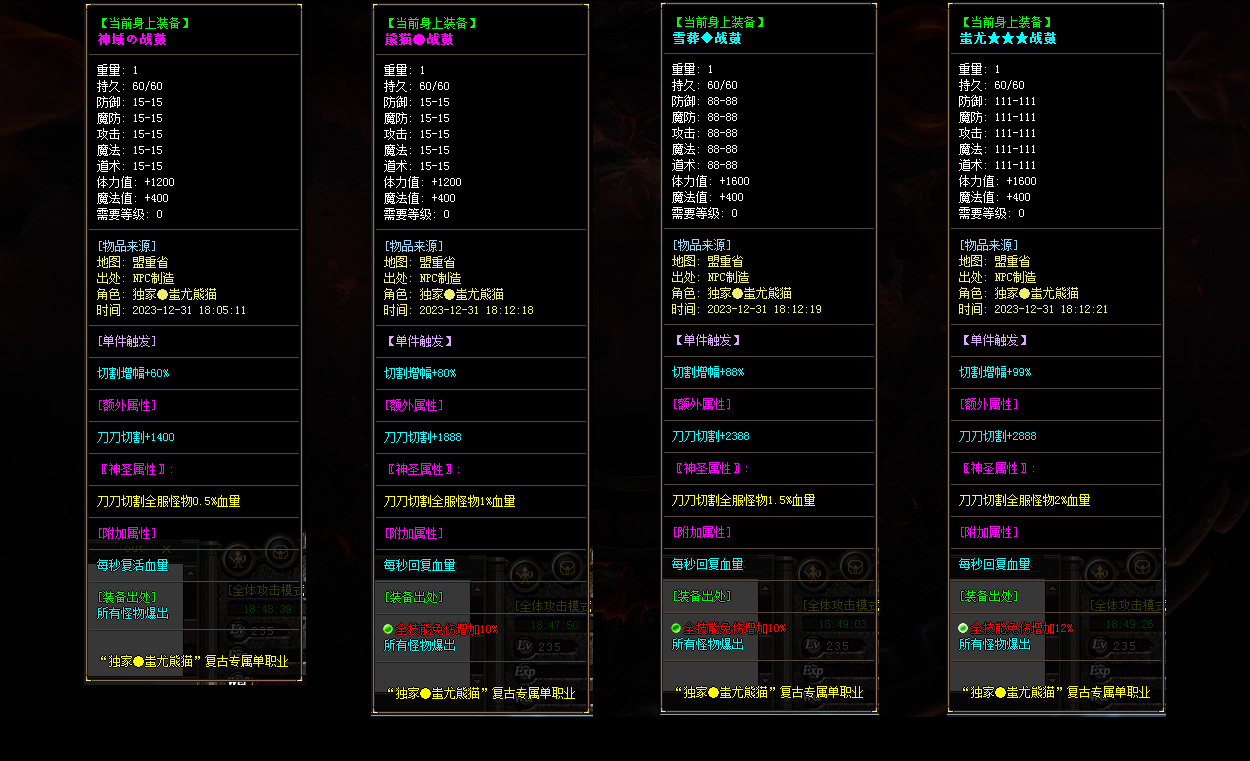Open the bag icon in 蚩尤★★★战鼓 panel
This screenshot has width=1250, height=761.
coord(1141,566)
